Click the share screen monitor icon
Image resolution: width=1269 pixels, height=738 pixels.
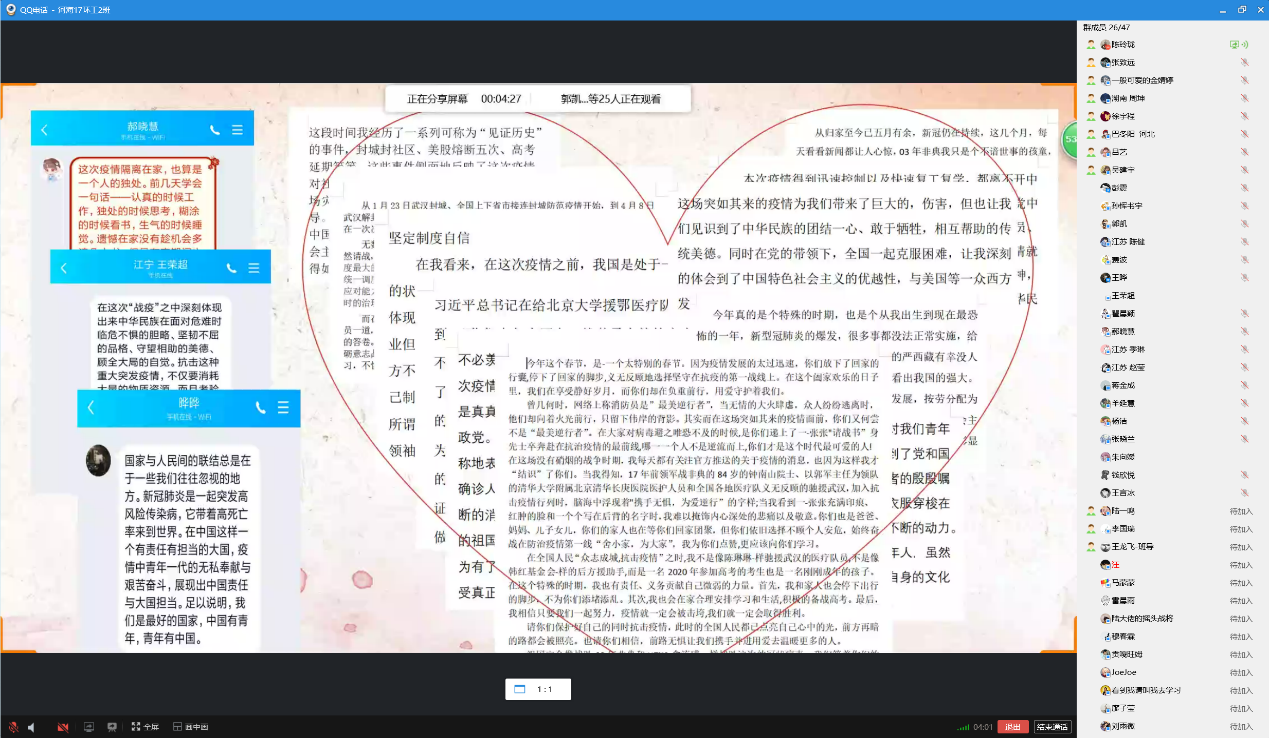coord(89,727)
